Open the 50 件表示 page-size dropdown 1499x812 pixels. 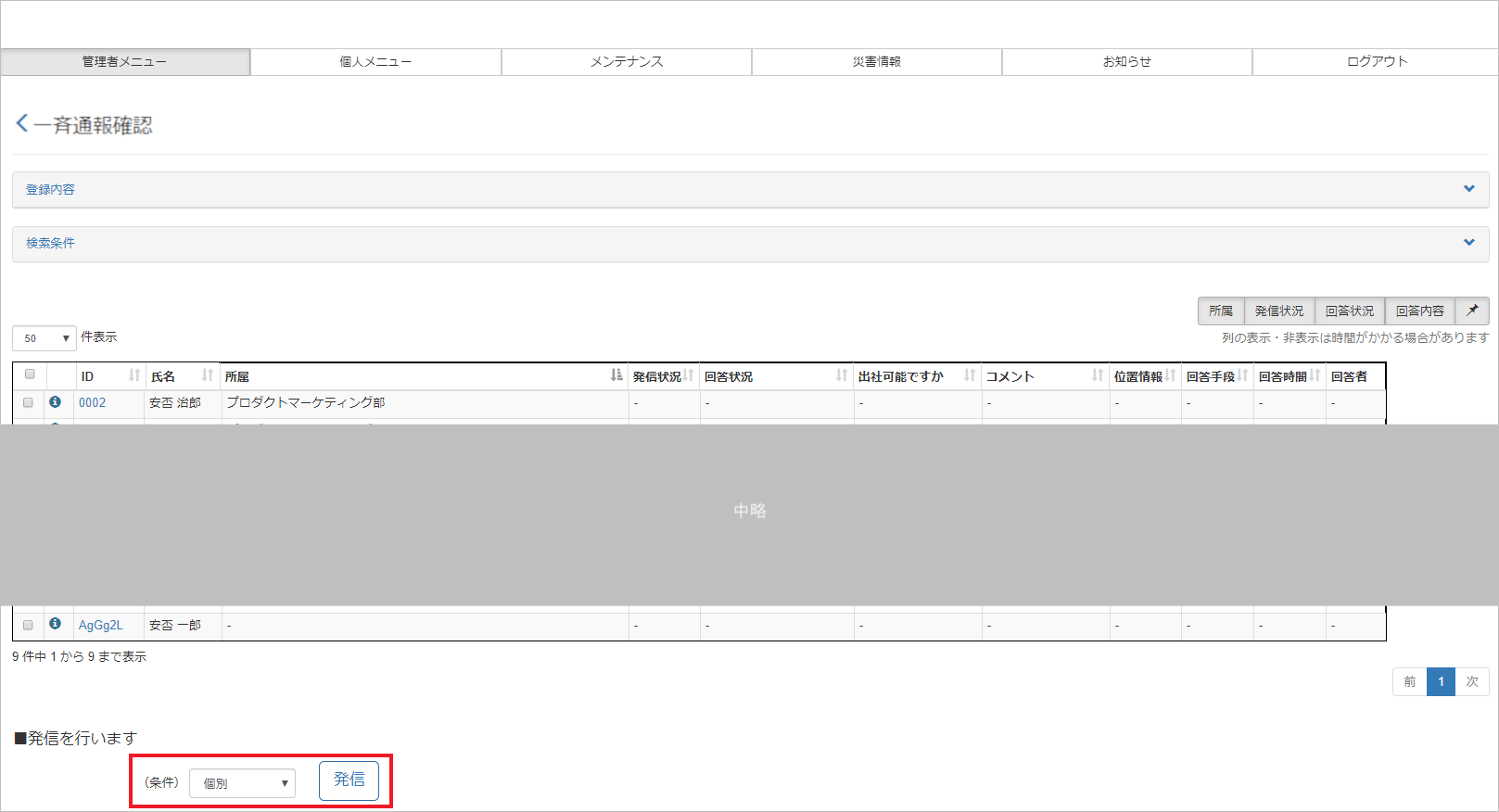(44, 338)
